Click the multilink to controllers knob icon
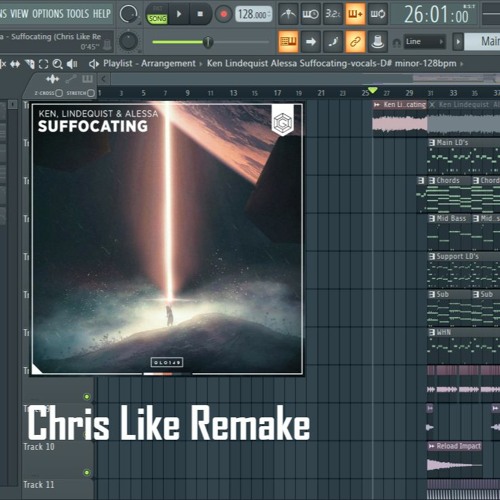The image size is (500, 500). [378, 42]
